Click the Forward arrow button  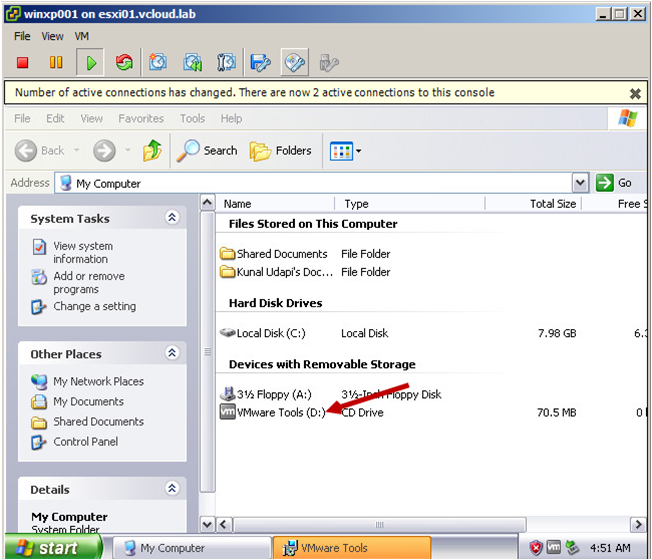click(104, 150)
